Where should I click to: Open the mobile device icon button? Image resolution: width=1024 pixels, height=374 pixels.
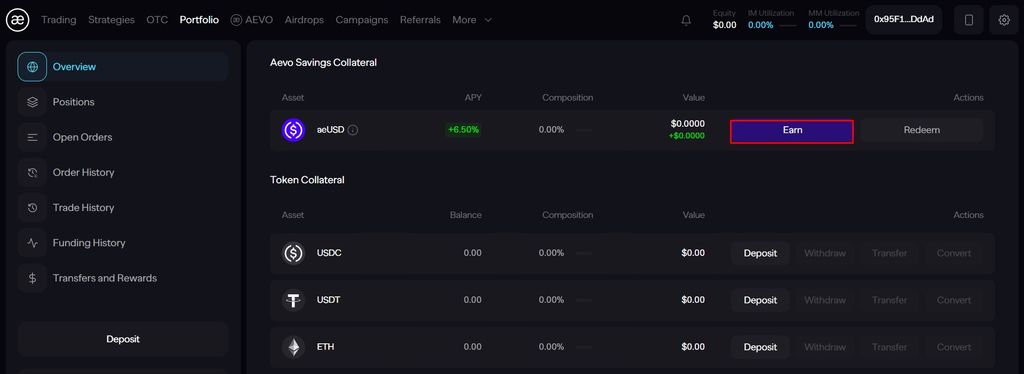(968, 20)
